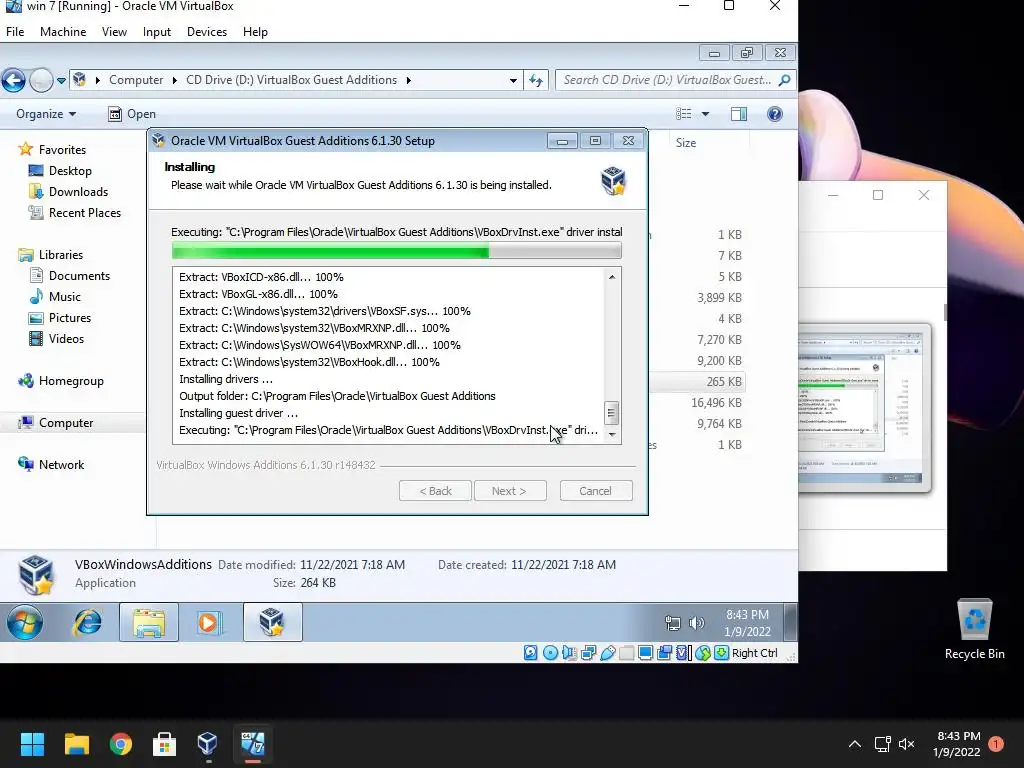Open Recycle Bin on host desktop
1024x768 pixels.
[x=974, y=628]
